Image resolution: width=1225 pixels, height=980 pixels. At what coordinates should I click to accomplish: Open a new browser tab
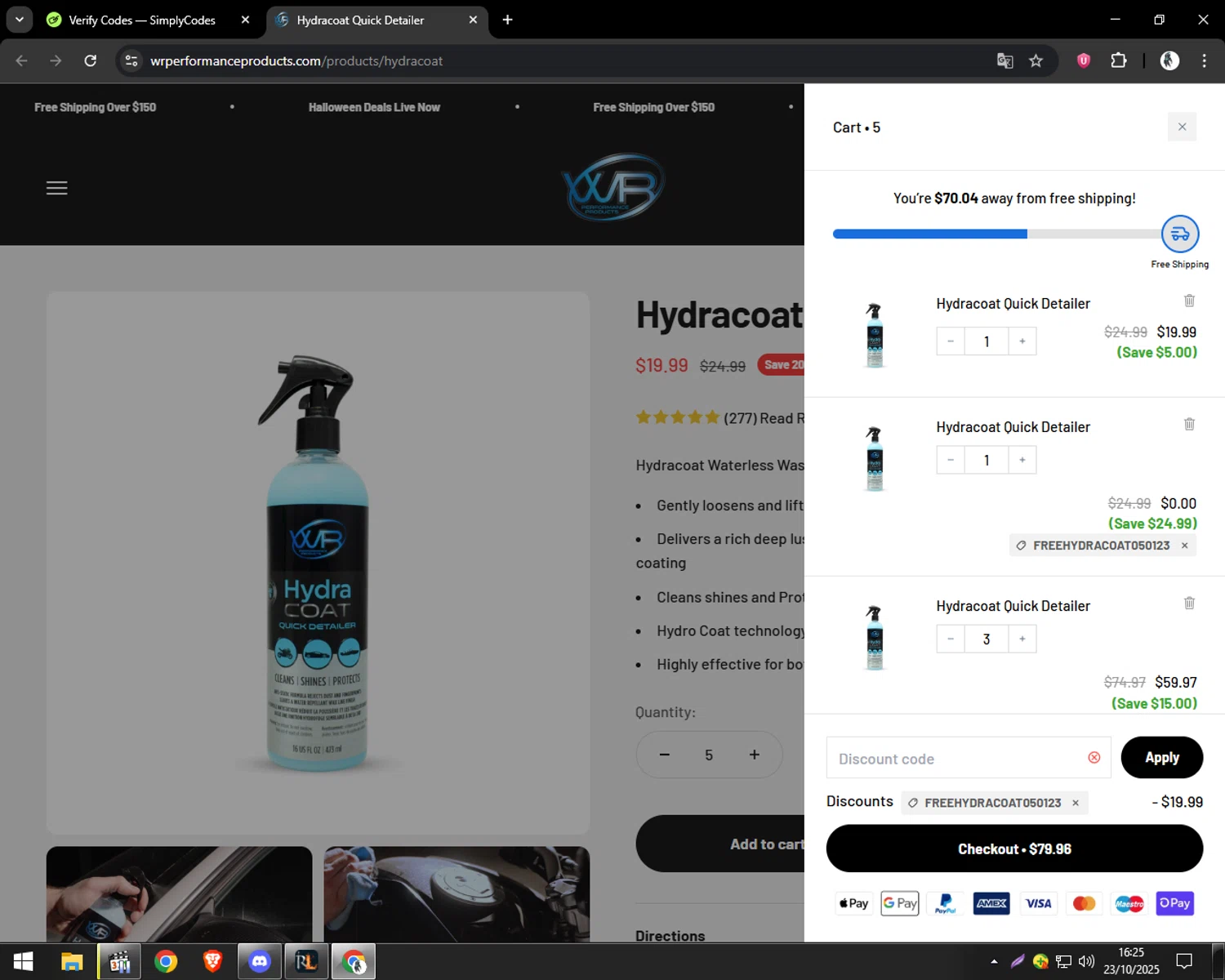click(x=507, y=20)
